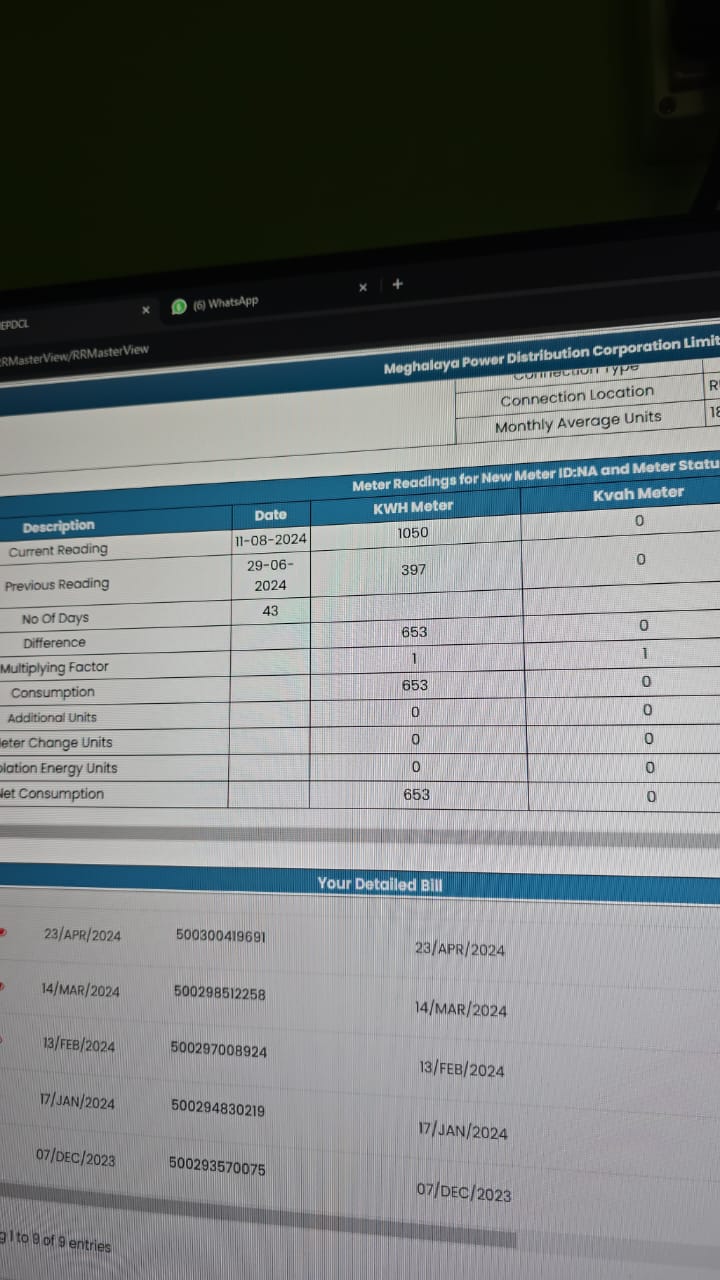This screenshot has height=1280, width=720.
Task: Select the Connection Location label
Action: 577,396
